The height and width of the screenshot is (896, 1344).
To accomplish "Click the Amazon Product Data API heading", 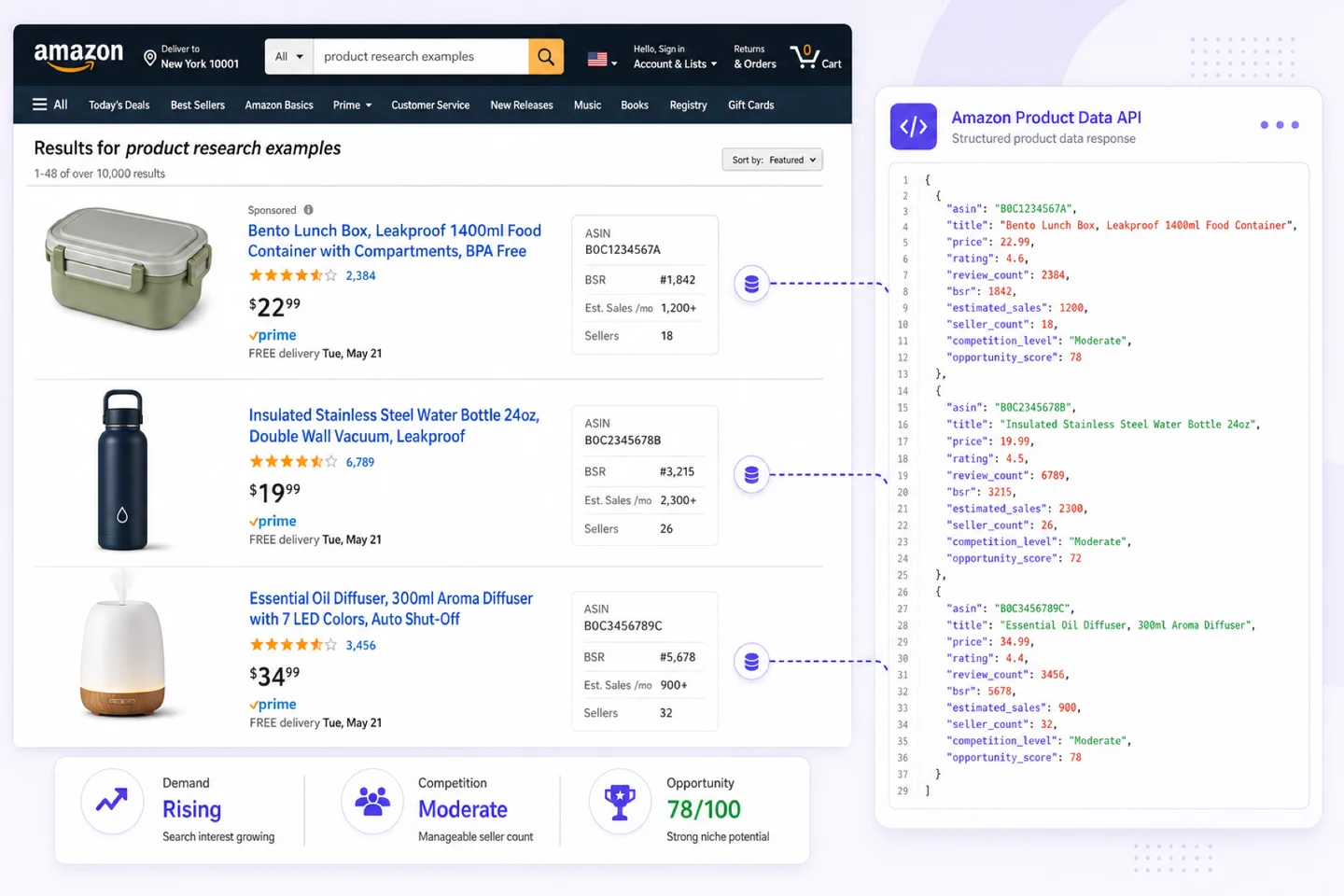I will click(x=1046, y=118).
